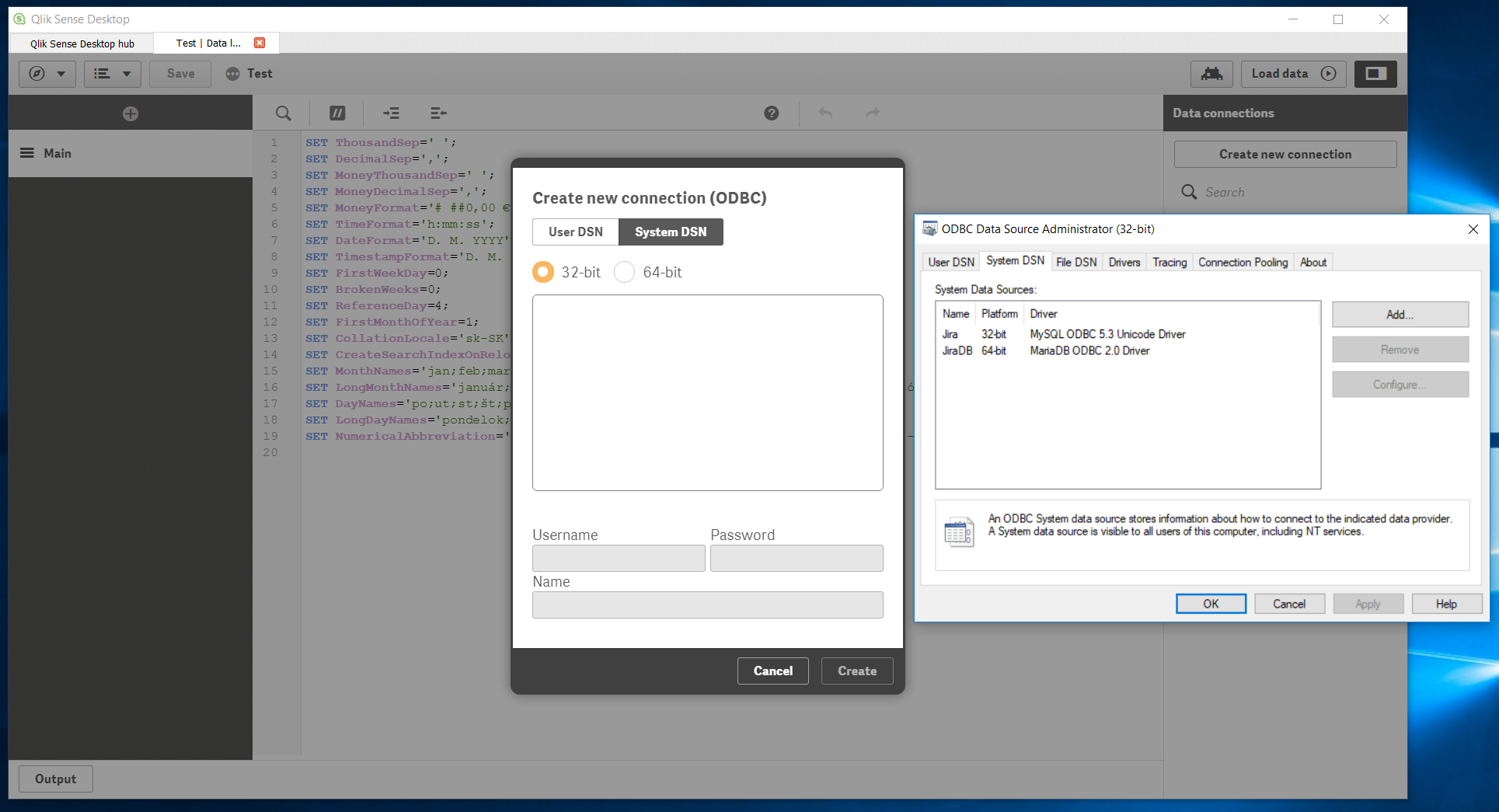Viewport: 1499px width, 812px height.
Task: Close the Test Data load editor tab
Action: (260, 43)
